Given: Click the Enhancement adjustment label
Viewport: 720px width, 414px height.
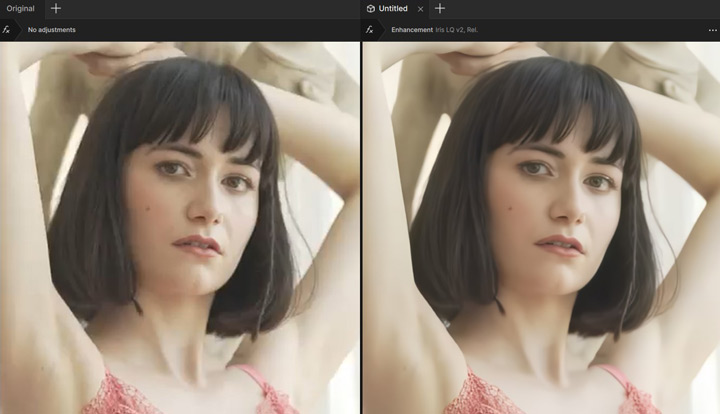Looking at the screenshot, I should tap(412, 30).
